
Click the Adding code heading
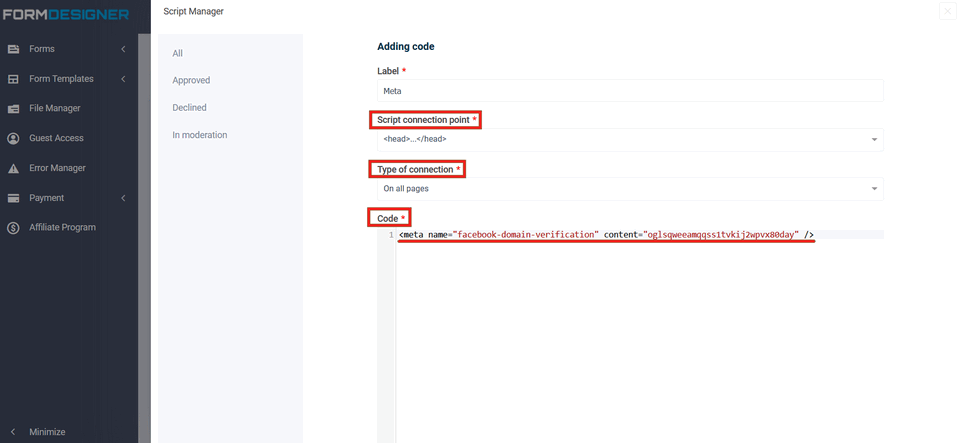coord(405,47)
